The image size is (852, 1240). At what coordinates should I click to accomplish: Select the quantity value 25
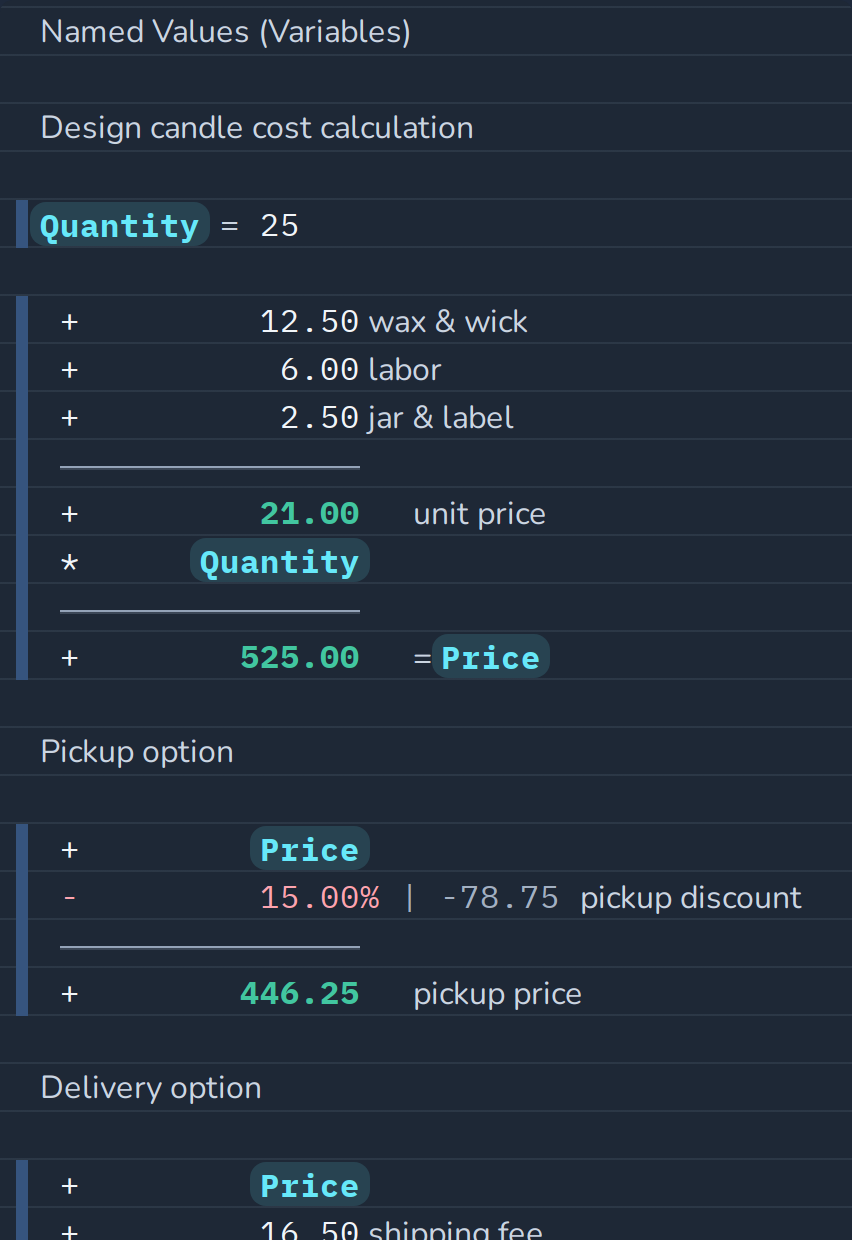[x=280, y=226]
